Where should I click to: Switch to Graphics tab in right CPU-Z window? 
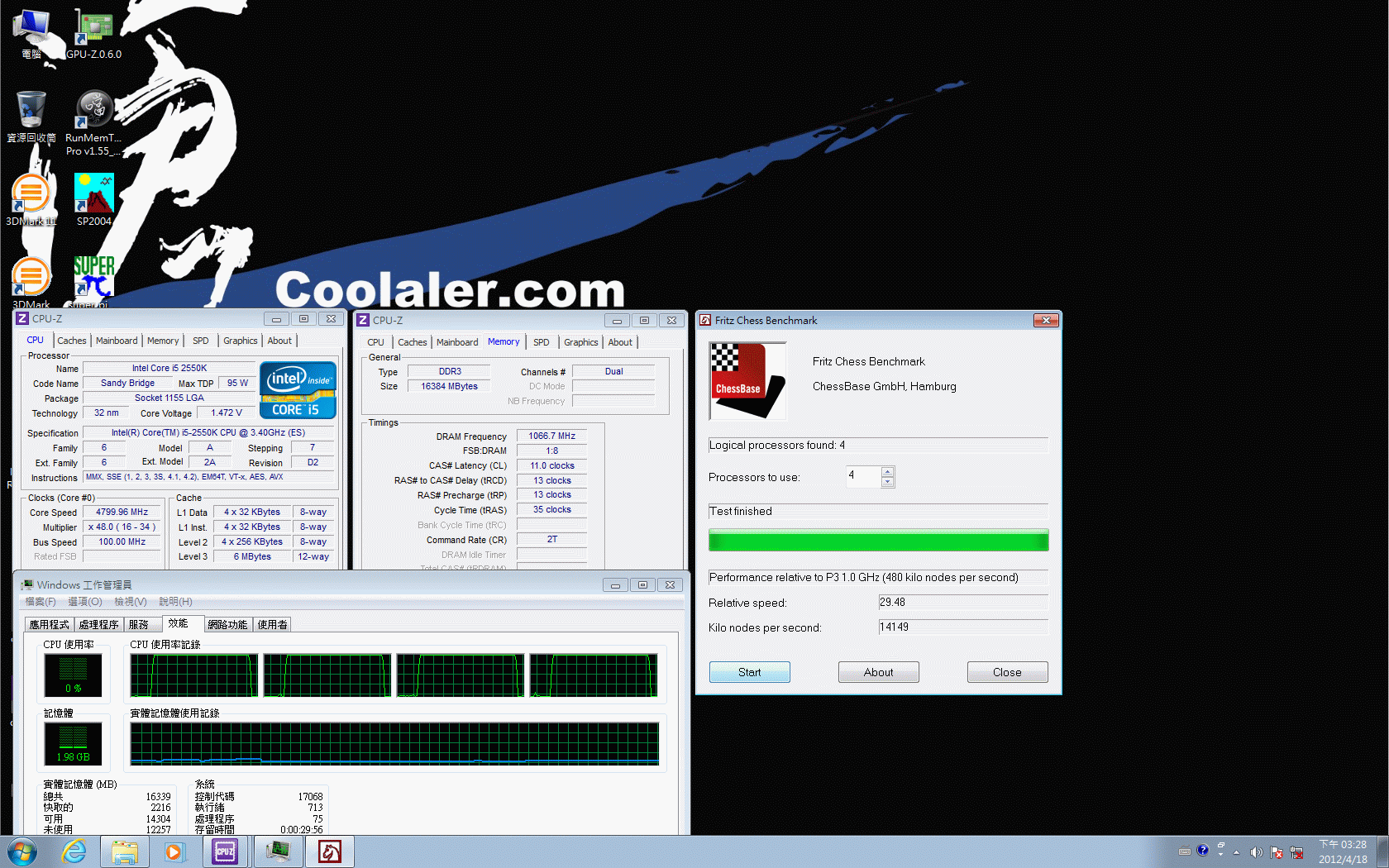(581, 342)
